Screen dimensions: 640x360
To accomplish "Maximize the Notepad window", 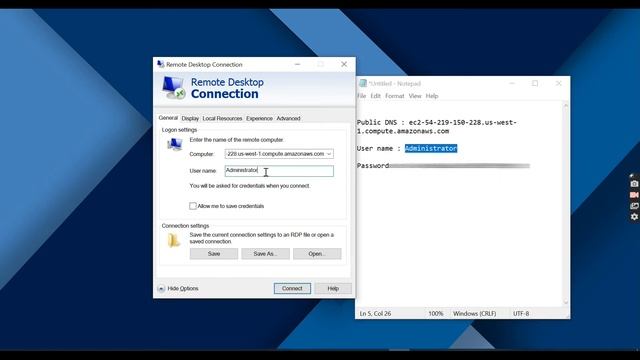I will point(535,83).
